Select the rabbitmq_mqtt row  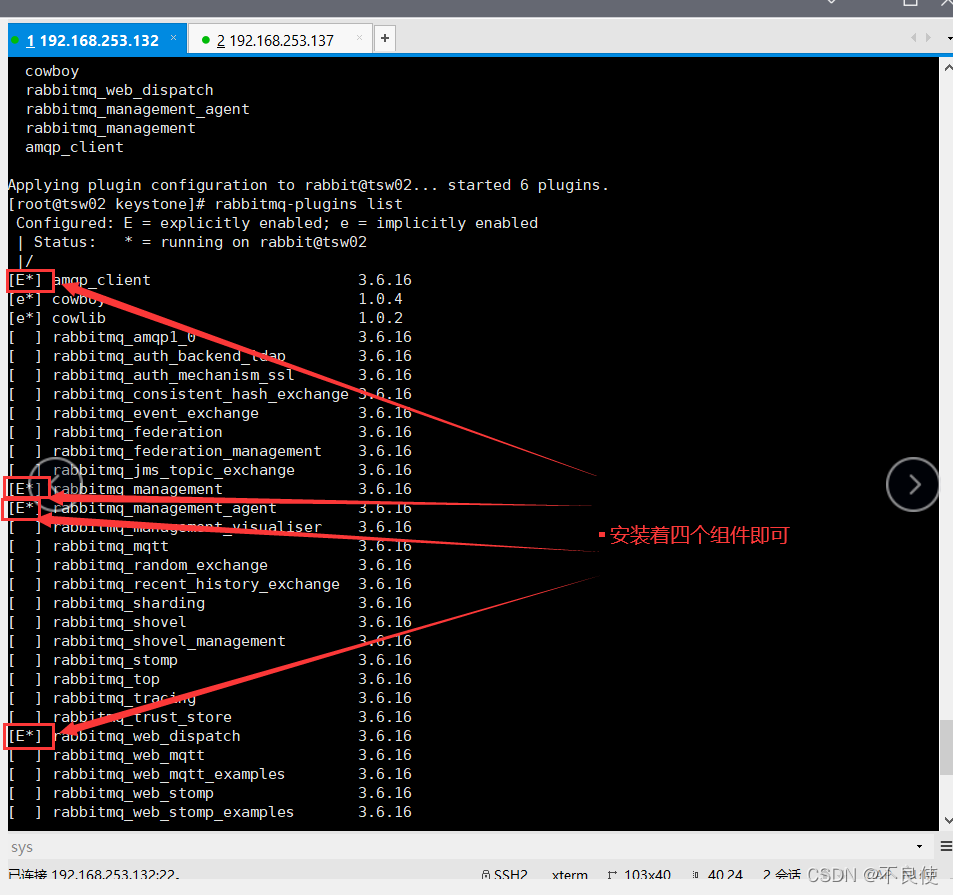210,546
